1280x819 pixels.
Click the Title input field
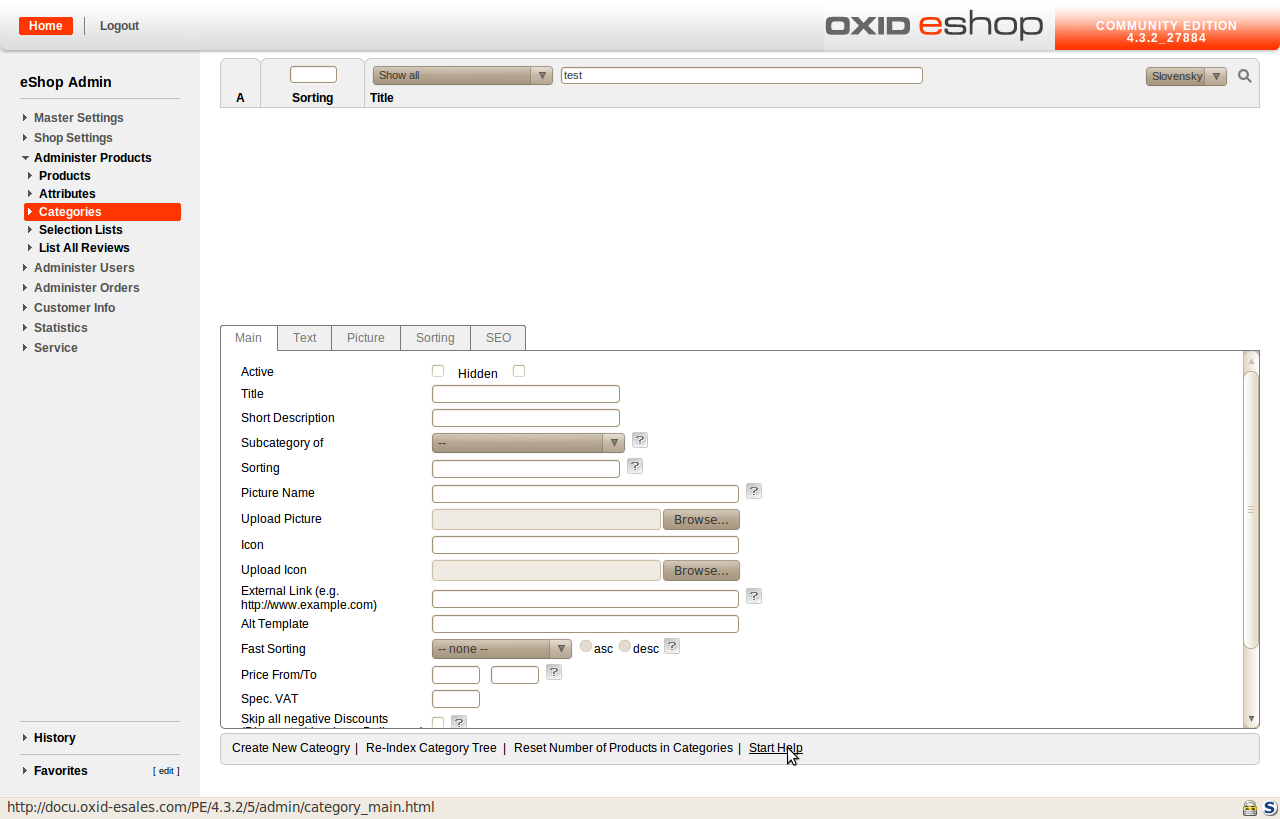525,394
